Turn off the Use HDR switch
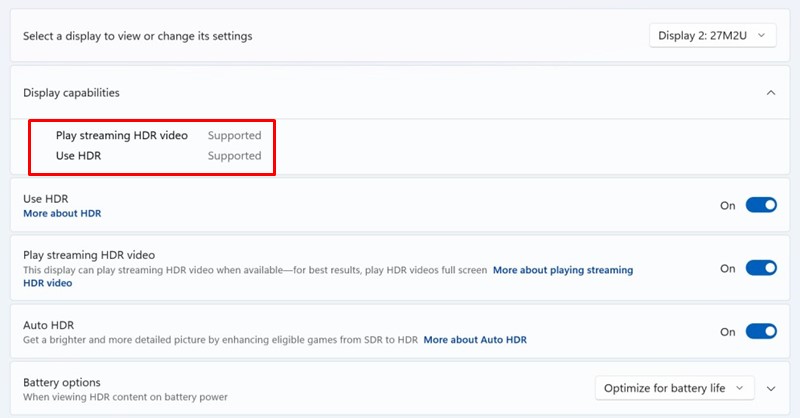 [761, 205]
